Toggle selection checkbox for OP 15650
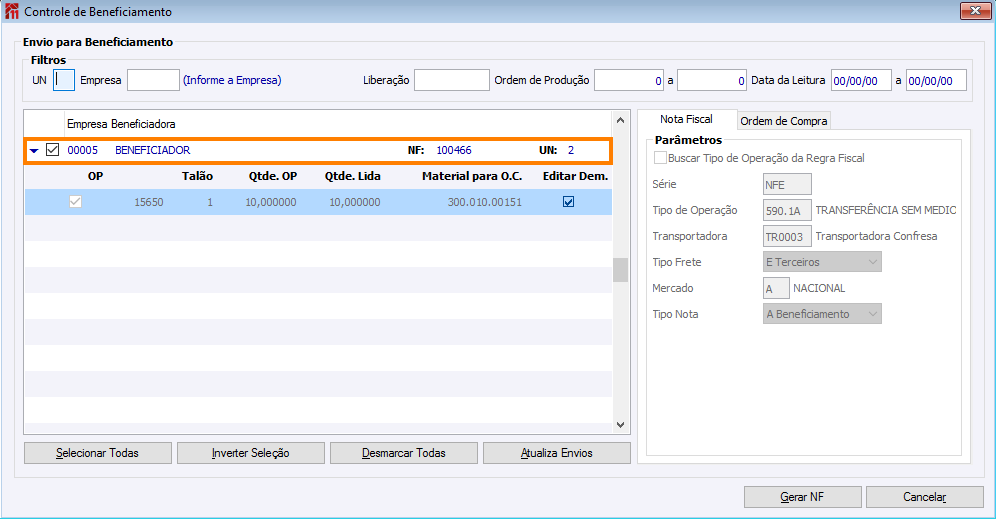 pyautogui.click(x=76, y=202)
